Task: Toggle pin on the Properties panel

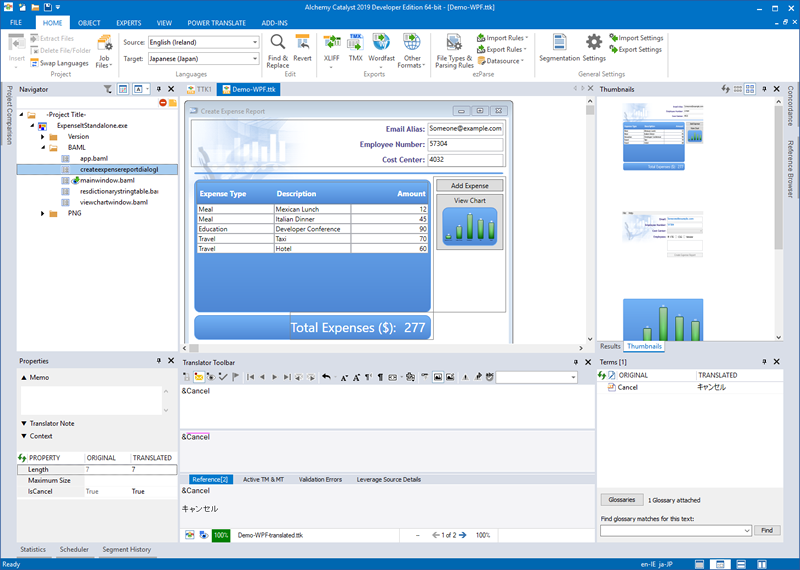Action: [x=159, y=361]
